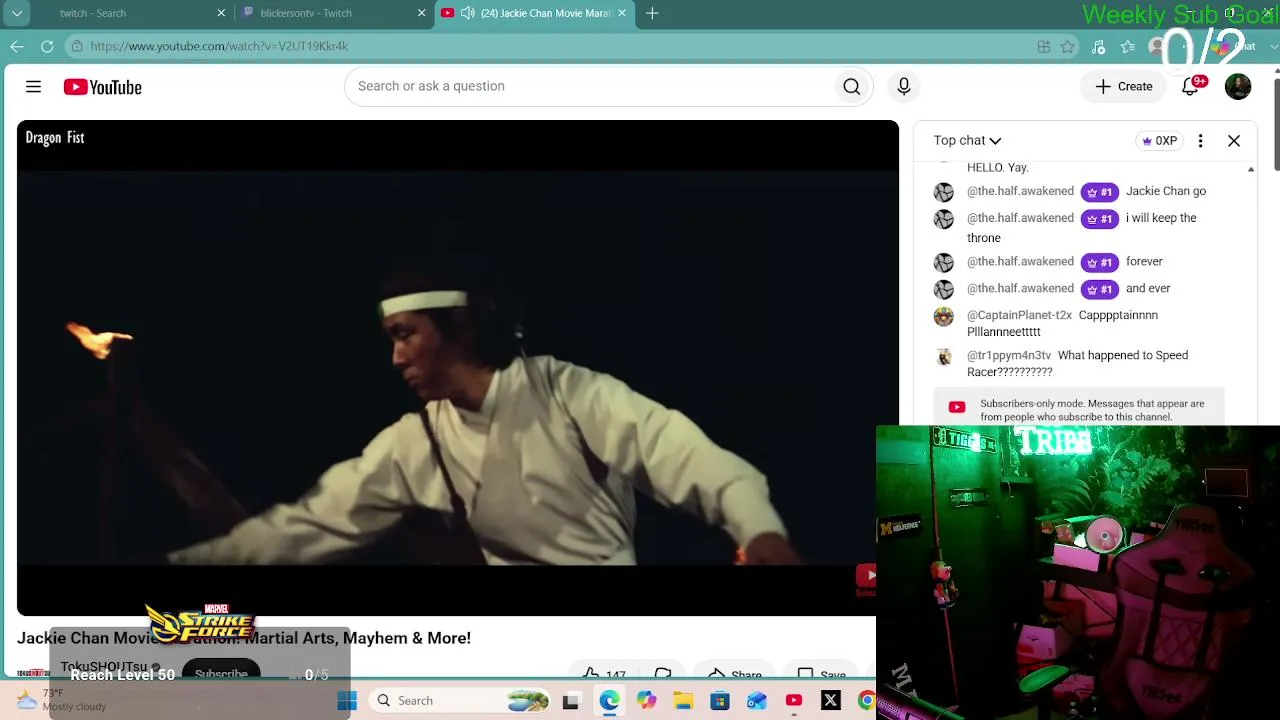The width and height of the screenshot is (1280, 720).
Task: Click the Dragon Fist title overlay
Action: [55, 138]
